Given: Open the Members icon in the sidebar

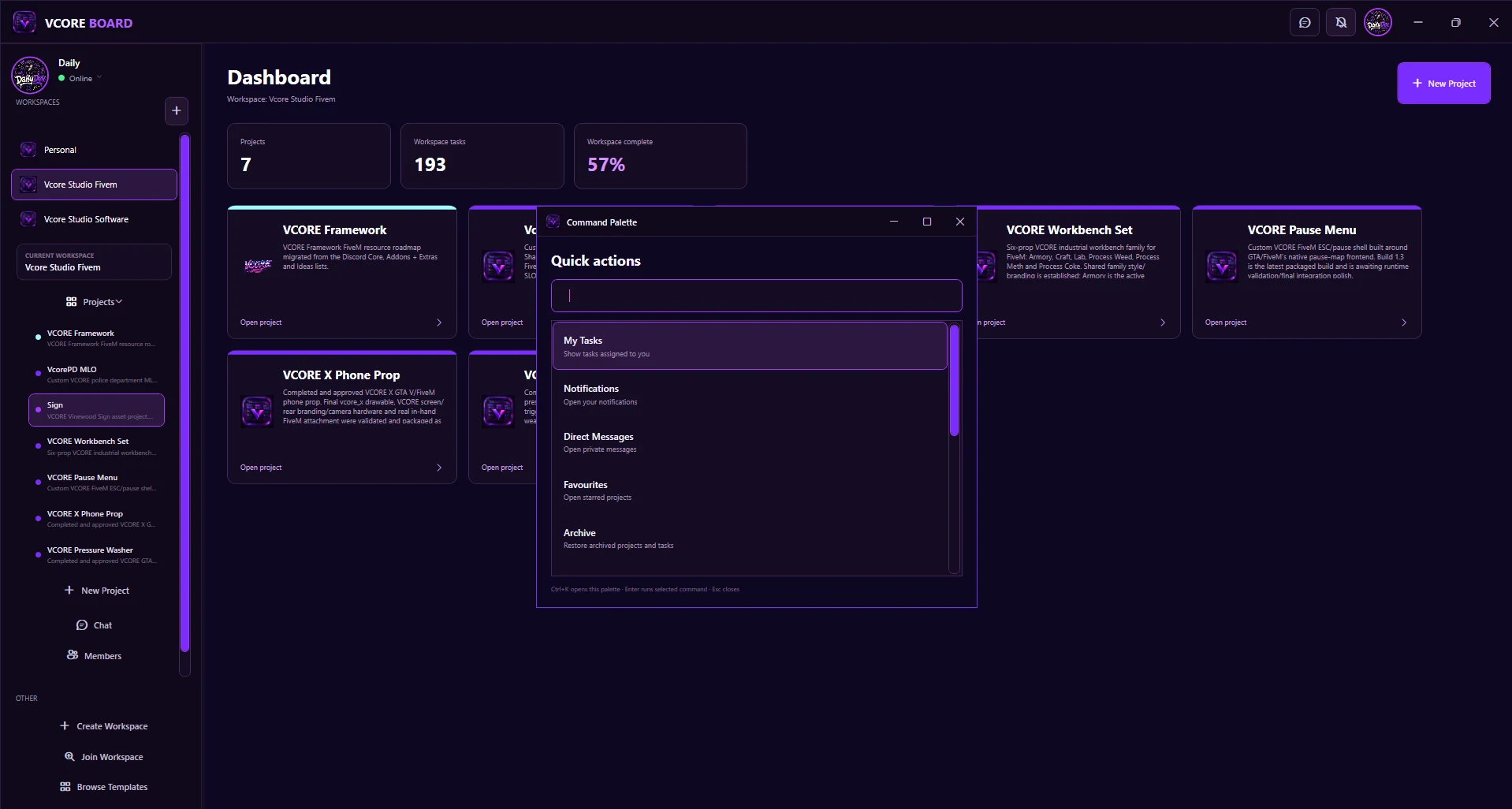Looking at the screenshot, I should click(x=73, y=655).
